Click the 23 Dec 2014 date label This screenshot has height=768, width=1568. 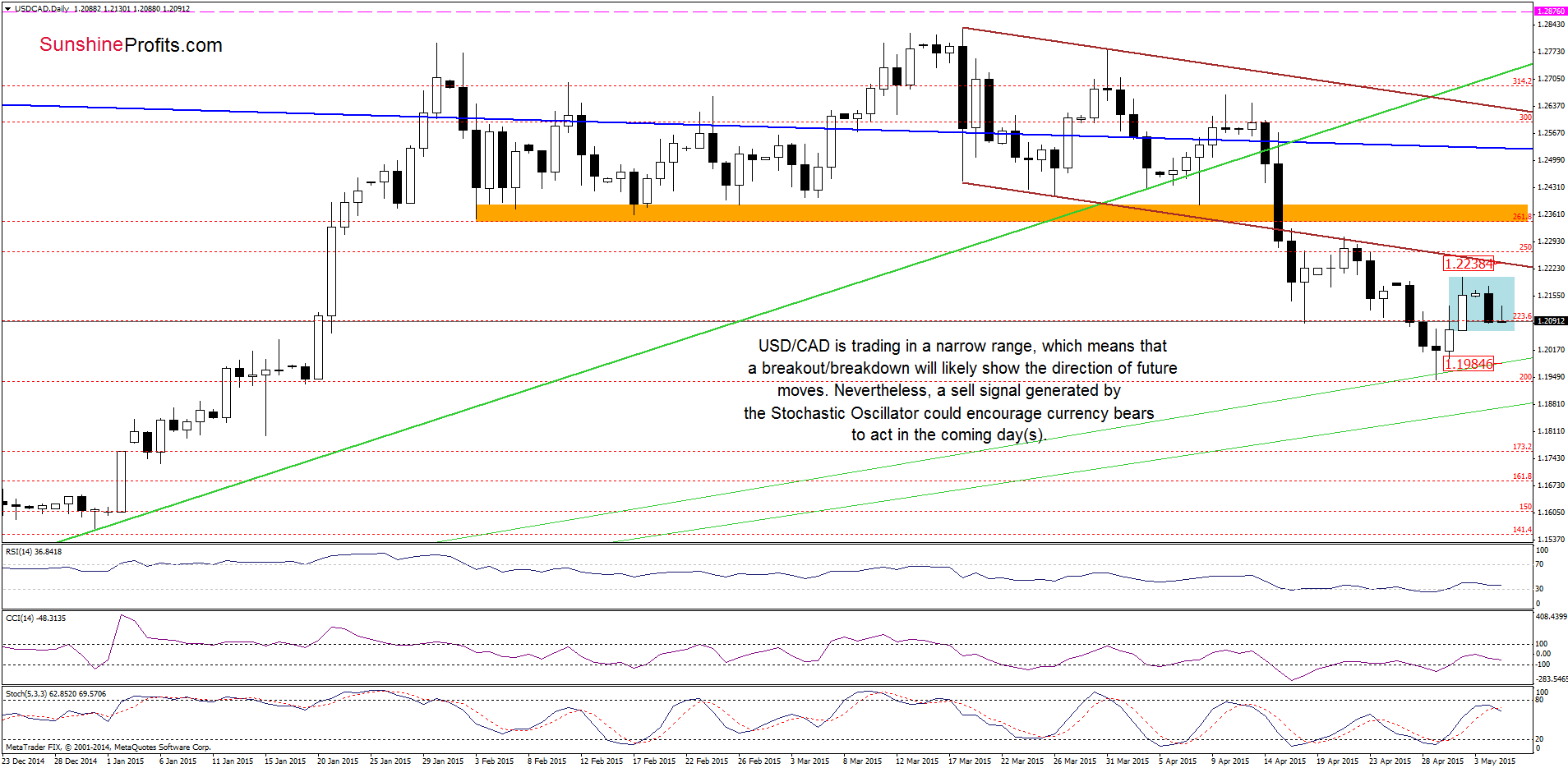(x=23, y=761)
